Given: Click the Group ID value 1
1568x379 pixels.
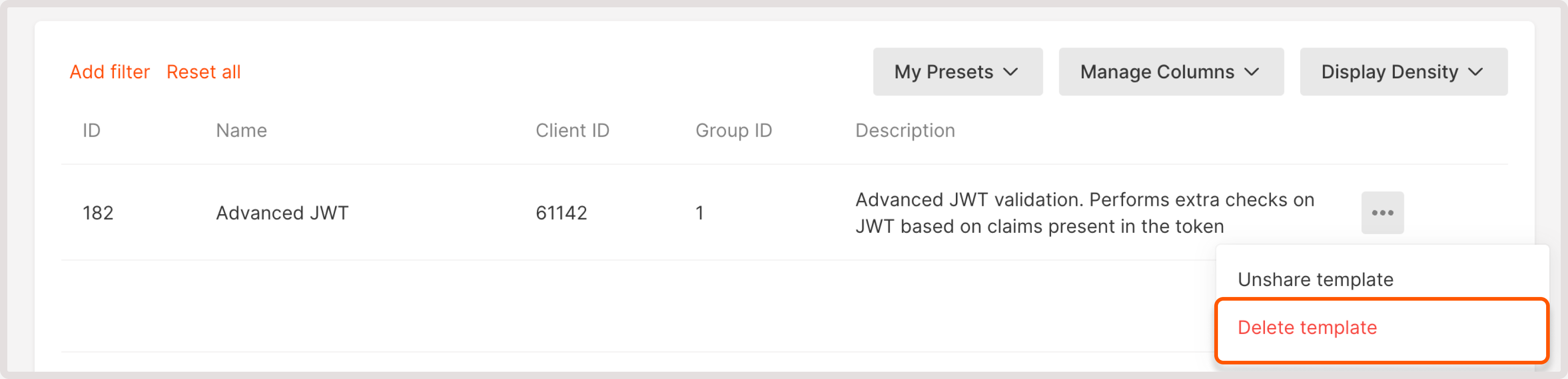Looking at the screenshot, I should (x=699, y=213).
